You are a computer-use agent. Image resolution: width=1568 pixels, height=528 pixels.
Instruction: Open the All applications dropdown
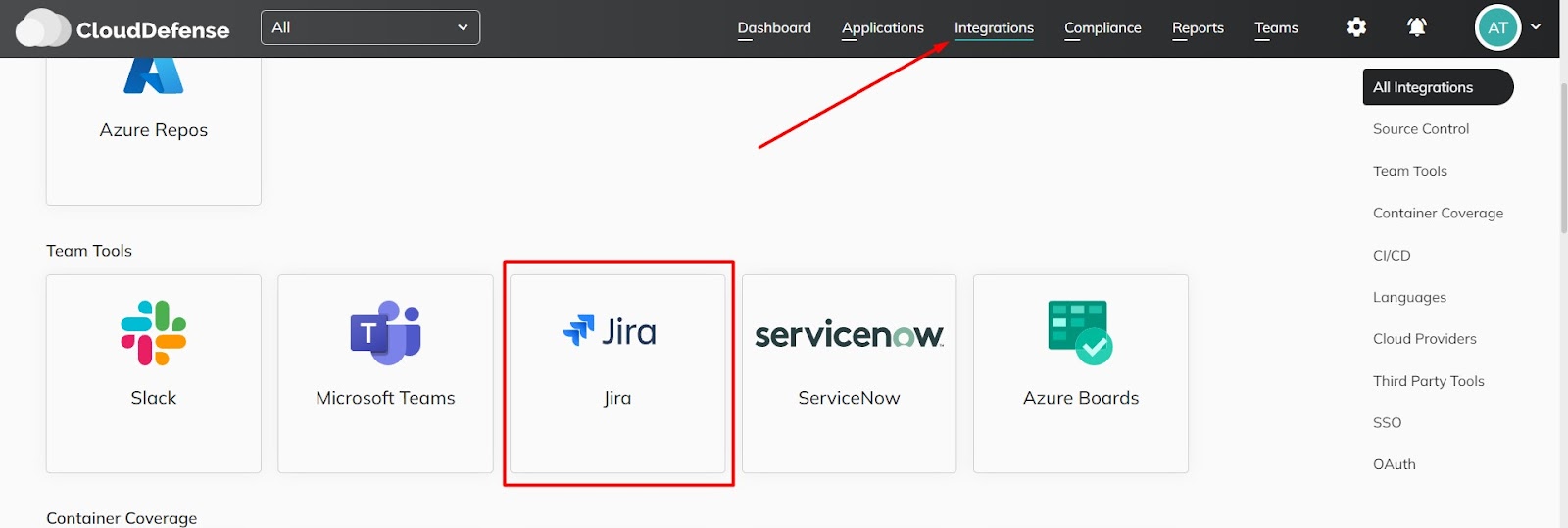[x=370, y=27]
